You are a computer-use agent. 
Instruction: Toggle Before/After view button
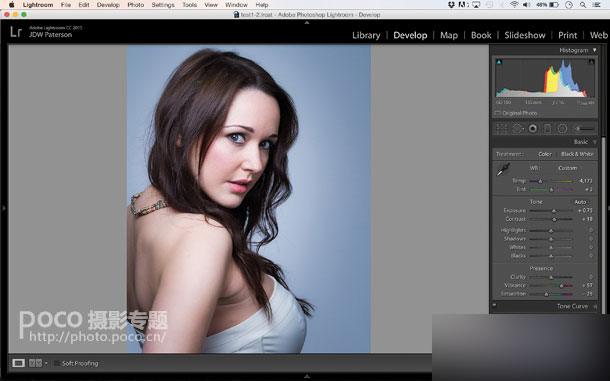pyautogui.click(x=35, y=363)
